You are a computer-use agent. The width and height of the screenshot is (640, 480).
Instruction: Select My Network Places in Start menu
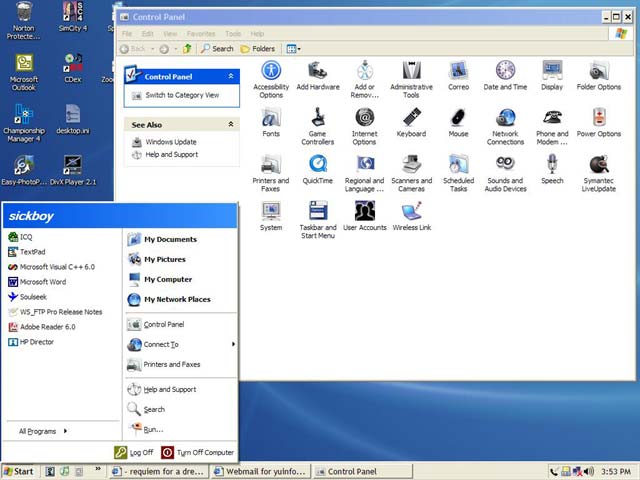coord(181,299)
